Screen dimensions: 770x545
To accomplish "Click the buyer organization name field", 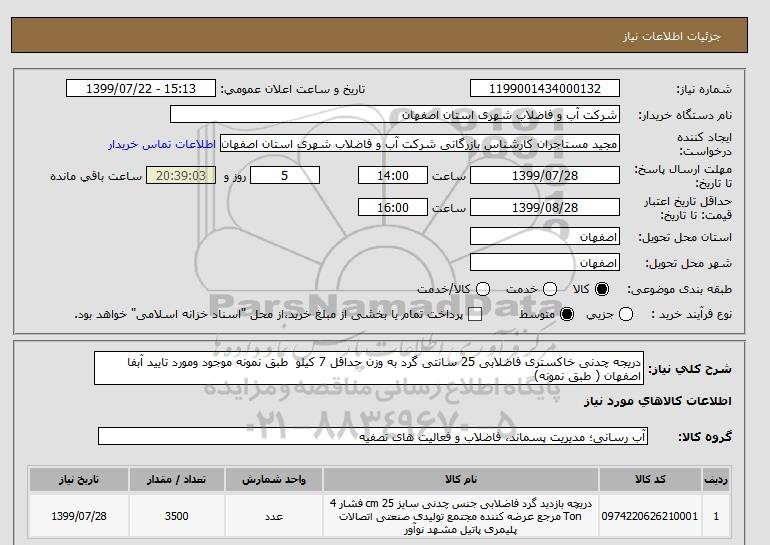I will click(395, 114).
